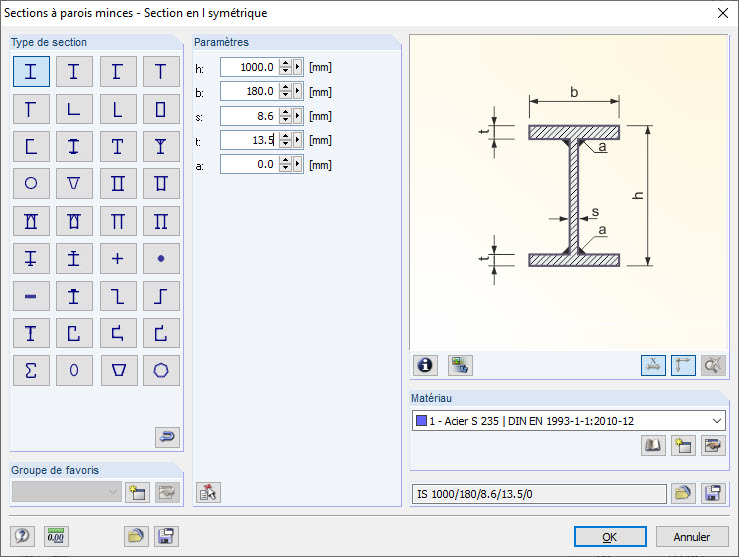
Task: Open the t parameter arrow menu
Action: point(297,140)
